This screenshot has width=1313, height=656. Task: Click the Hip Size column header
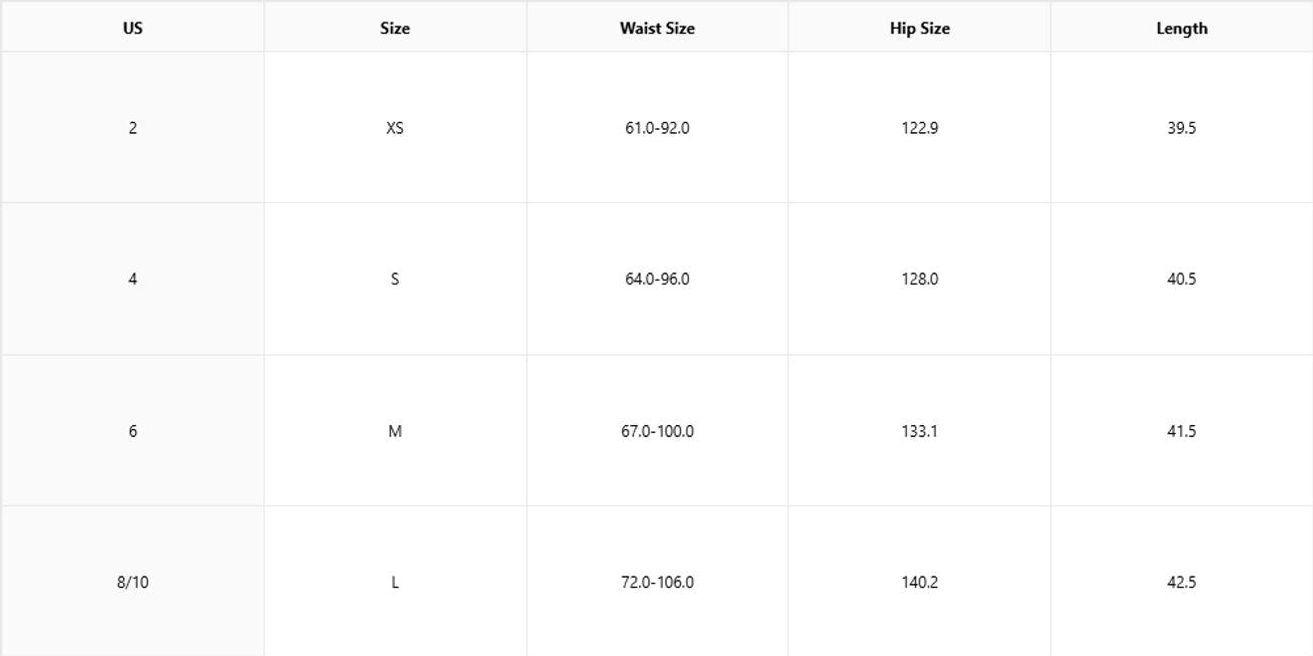[920, 28]
